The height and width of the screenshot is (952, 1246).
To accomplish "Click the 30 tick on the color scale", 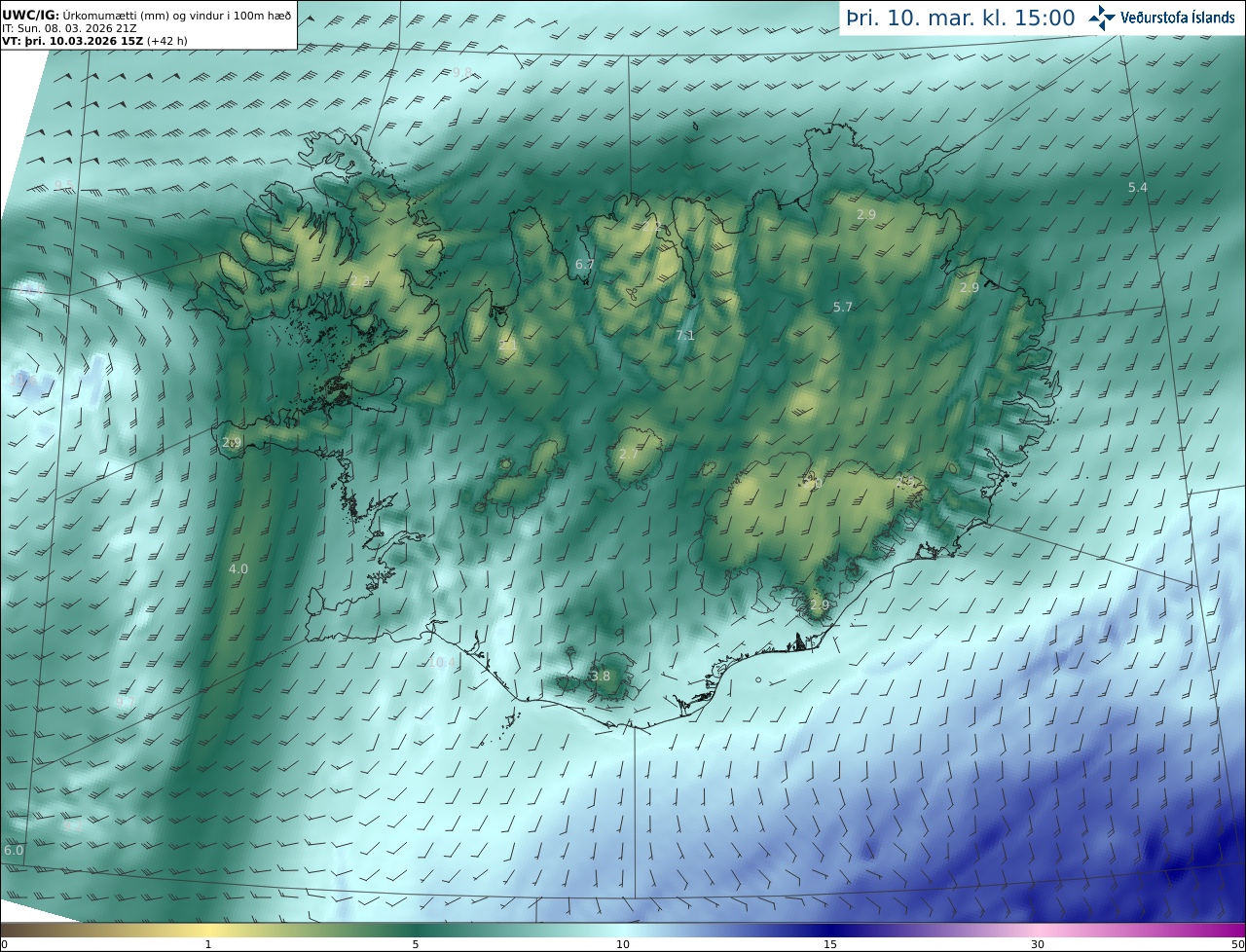I will [1038, 944].
